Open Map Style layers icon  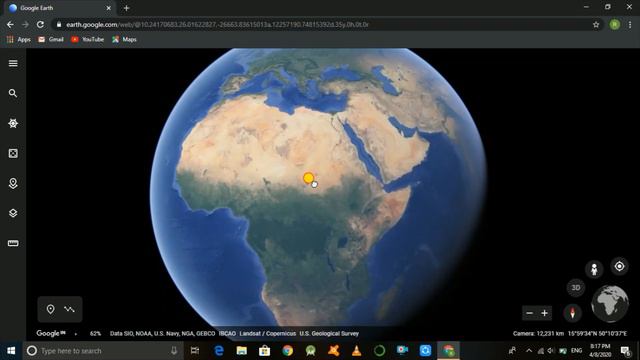coord(13,213)
